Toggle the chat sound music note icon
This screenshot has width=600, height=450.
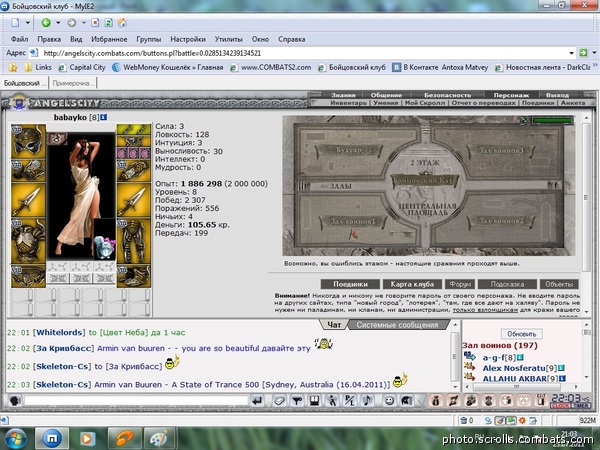[x=367, y=401]
